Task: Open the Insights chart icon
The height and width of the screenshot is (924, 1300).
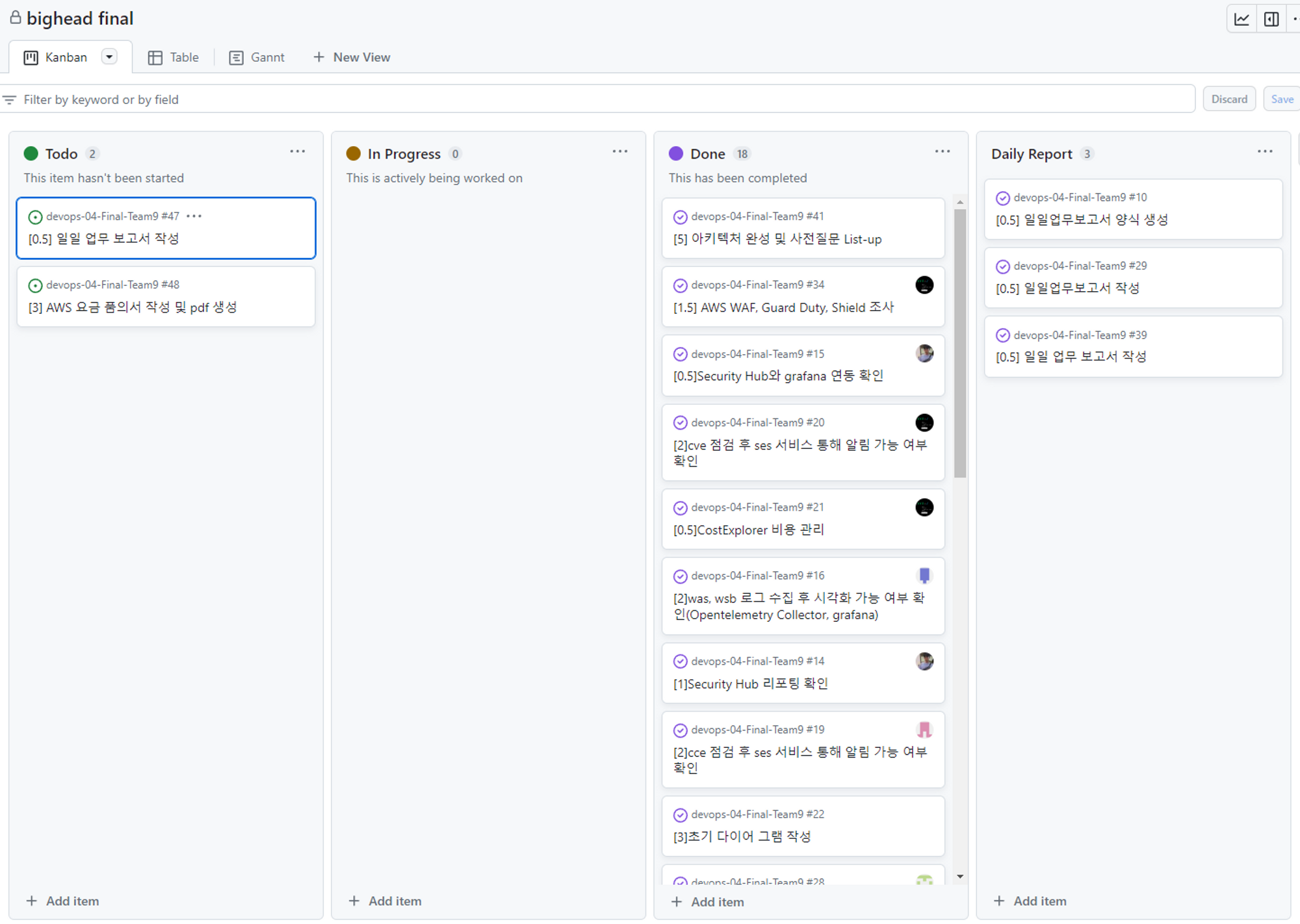Action: (1241, 19)
